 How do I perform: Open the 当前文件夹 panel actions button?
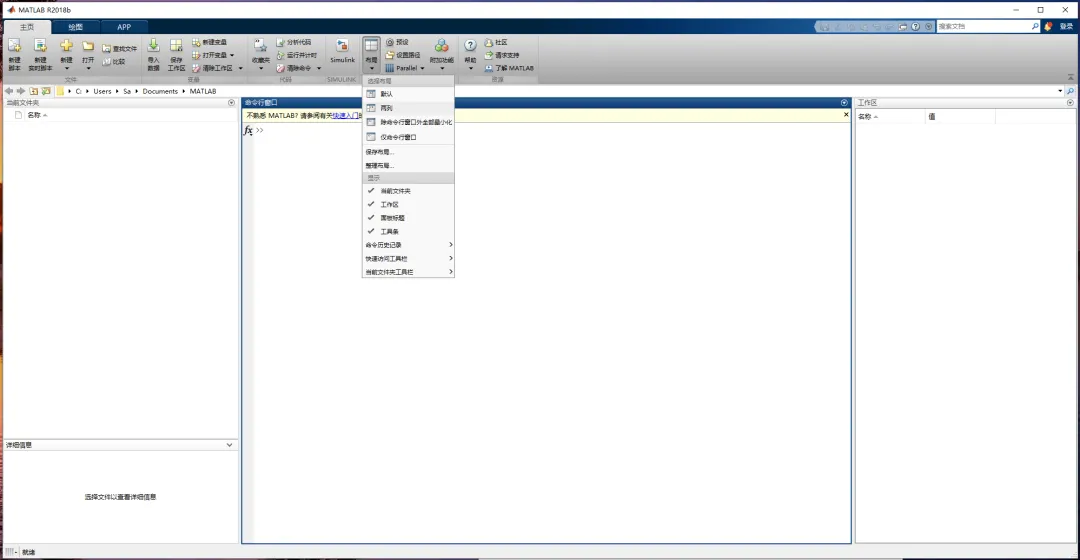coord(231,103)
